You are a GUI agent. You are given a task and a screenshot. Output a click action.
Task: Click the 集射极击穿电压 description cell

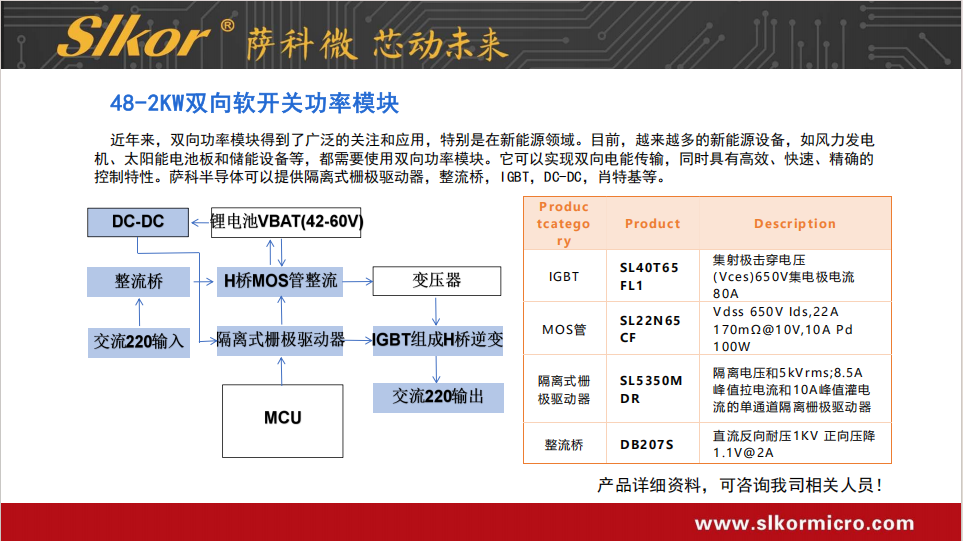[795, 276]
